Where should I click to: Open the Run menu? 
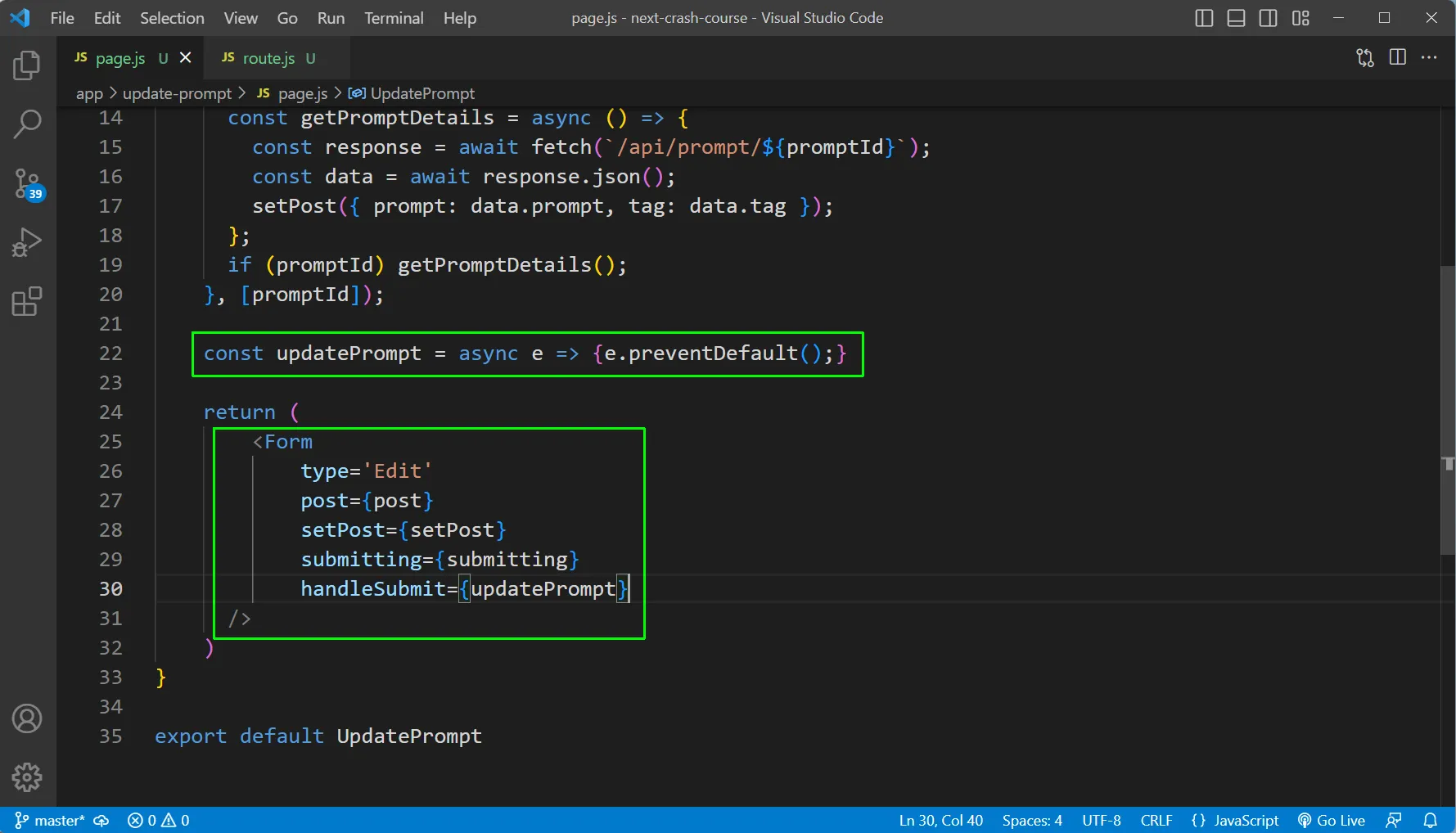pyautogui.click(x=331, y=18)
